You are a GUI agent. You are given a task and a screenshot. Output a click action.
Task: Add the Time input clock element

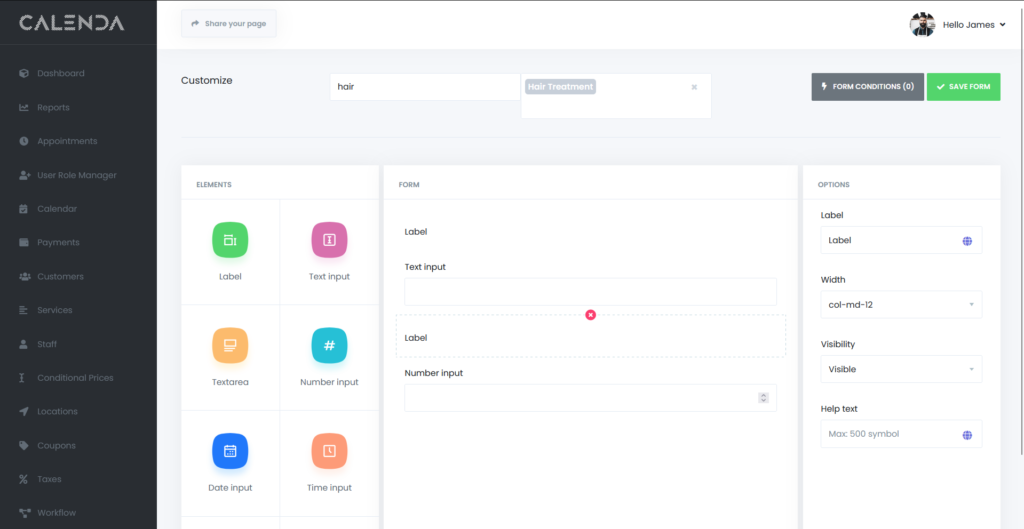coord(329,451)
